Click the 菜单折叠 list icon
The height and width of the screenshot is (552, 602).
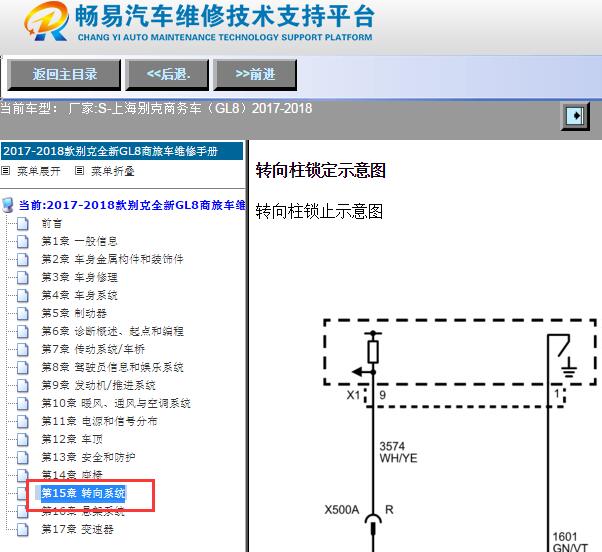click(79, 171)
